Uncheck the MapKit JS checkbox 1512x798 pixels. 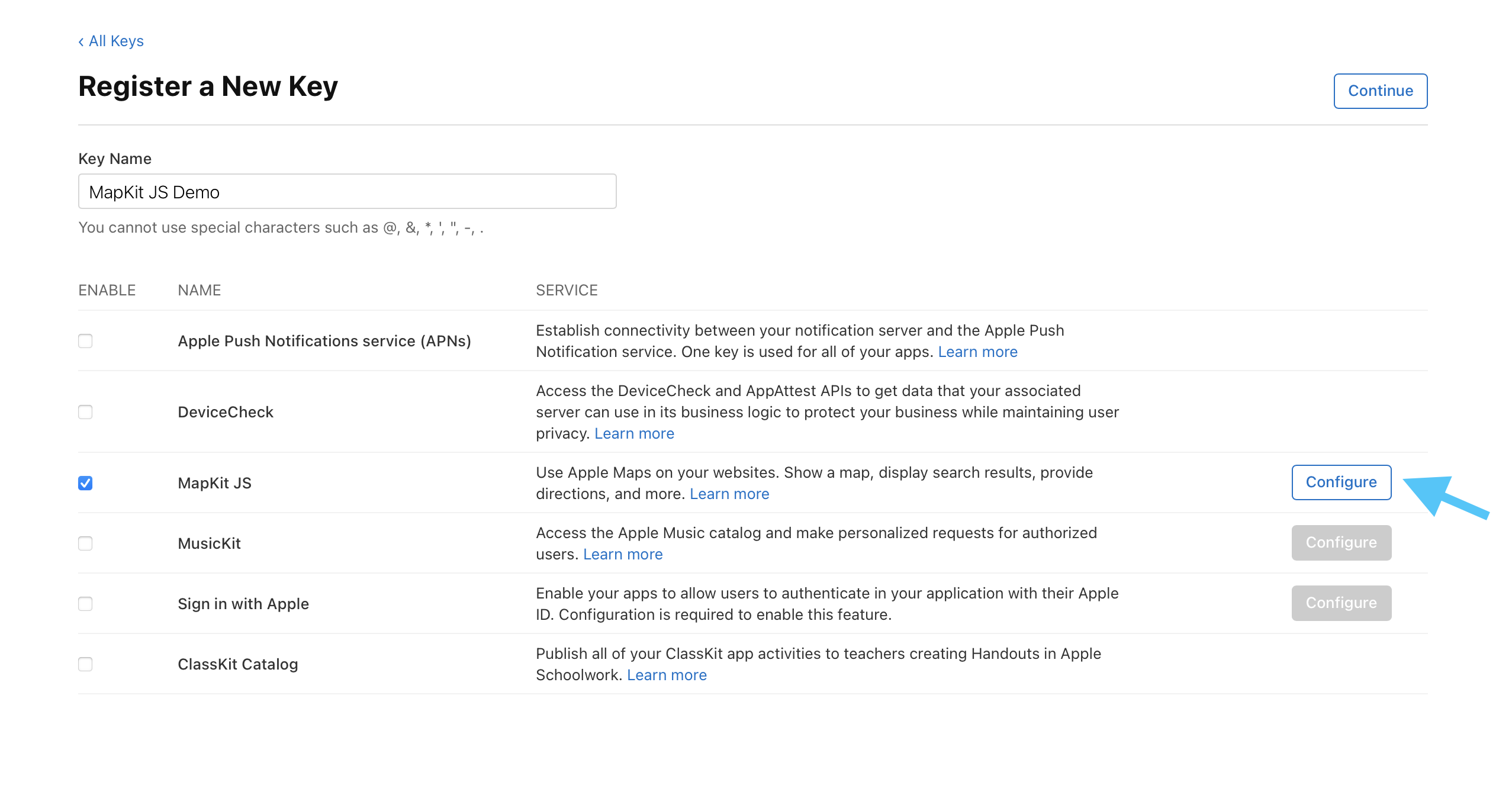(85, 483)
